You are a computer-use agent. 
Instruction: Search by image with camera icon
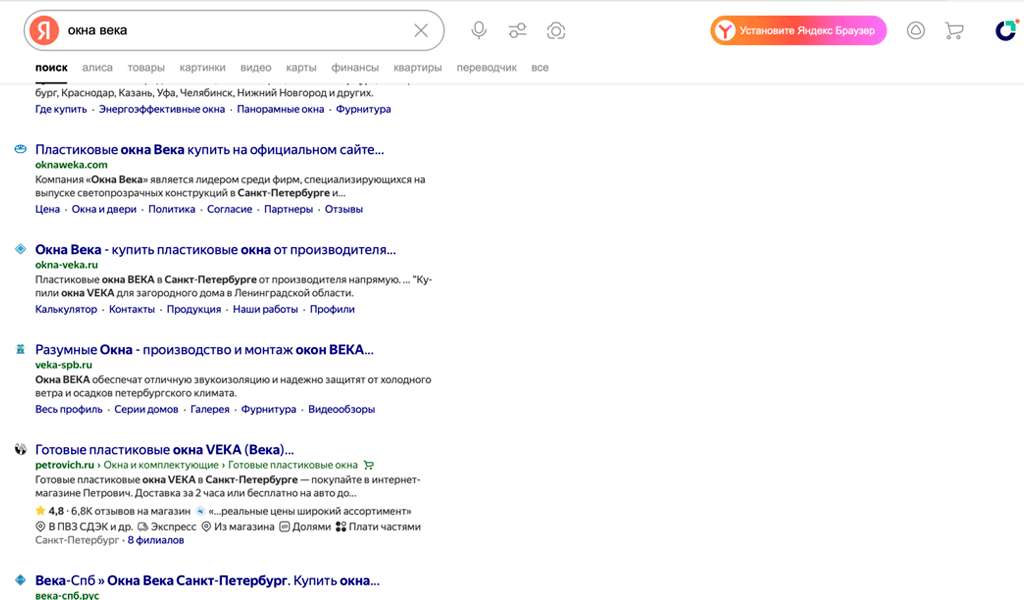[x=556, y=31]
